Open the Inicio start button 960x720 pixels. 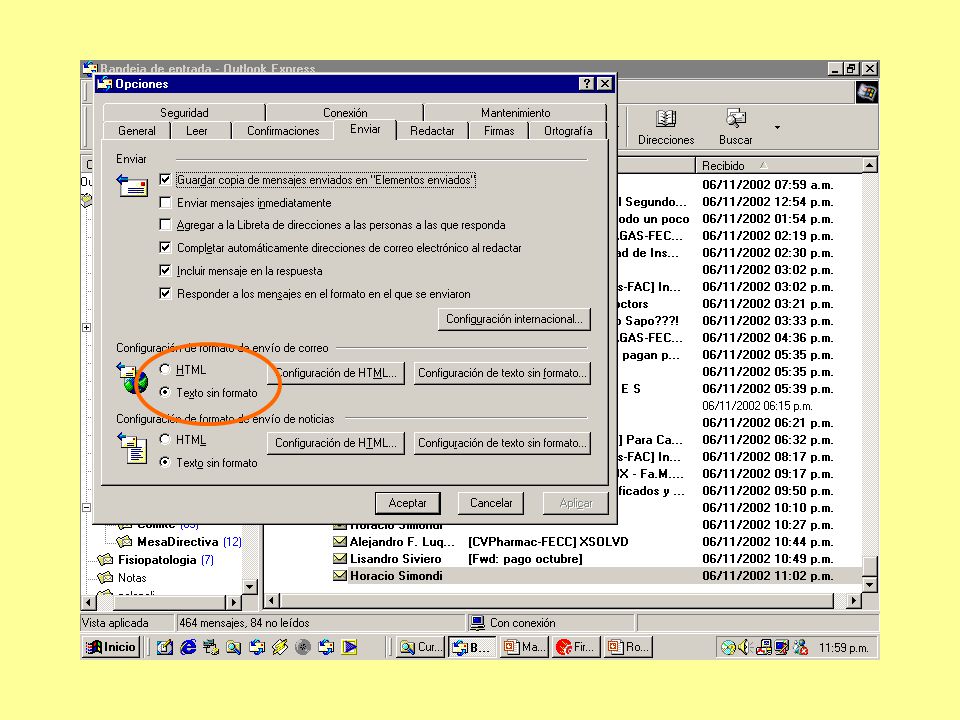coord(111,647)
